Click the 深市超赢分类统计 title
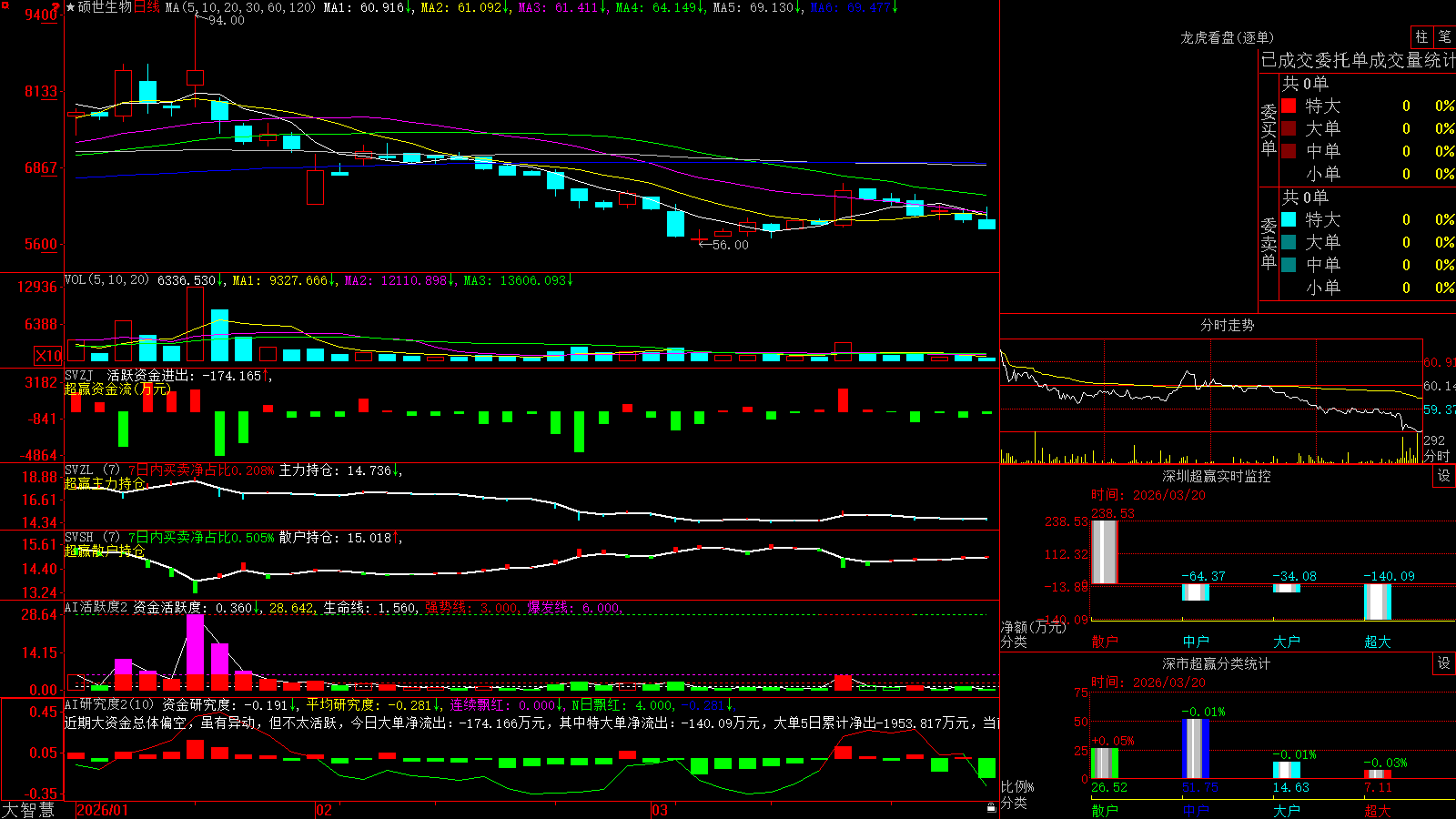1456x819 pixels. click(x=1217, y=663)
